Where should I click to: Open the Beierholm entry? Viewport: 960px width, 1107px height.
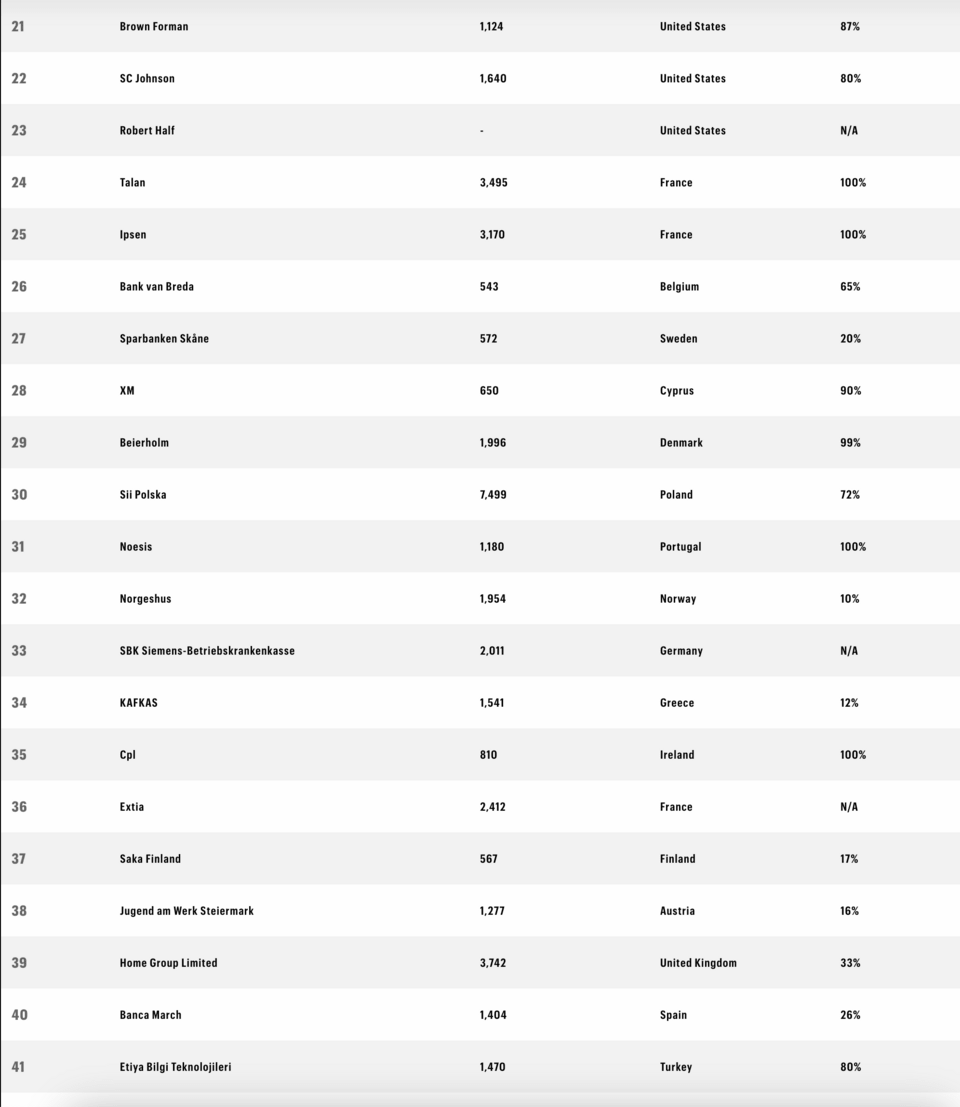pos(144,443)
